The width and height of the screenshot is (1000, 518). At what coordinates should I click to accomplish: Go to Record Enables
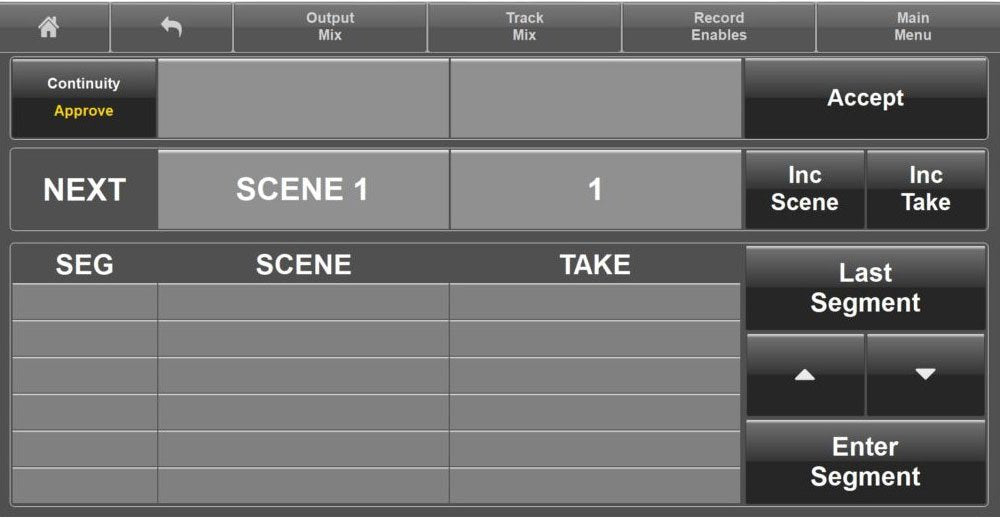(x=718, y=27)
